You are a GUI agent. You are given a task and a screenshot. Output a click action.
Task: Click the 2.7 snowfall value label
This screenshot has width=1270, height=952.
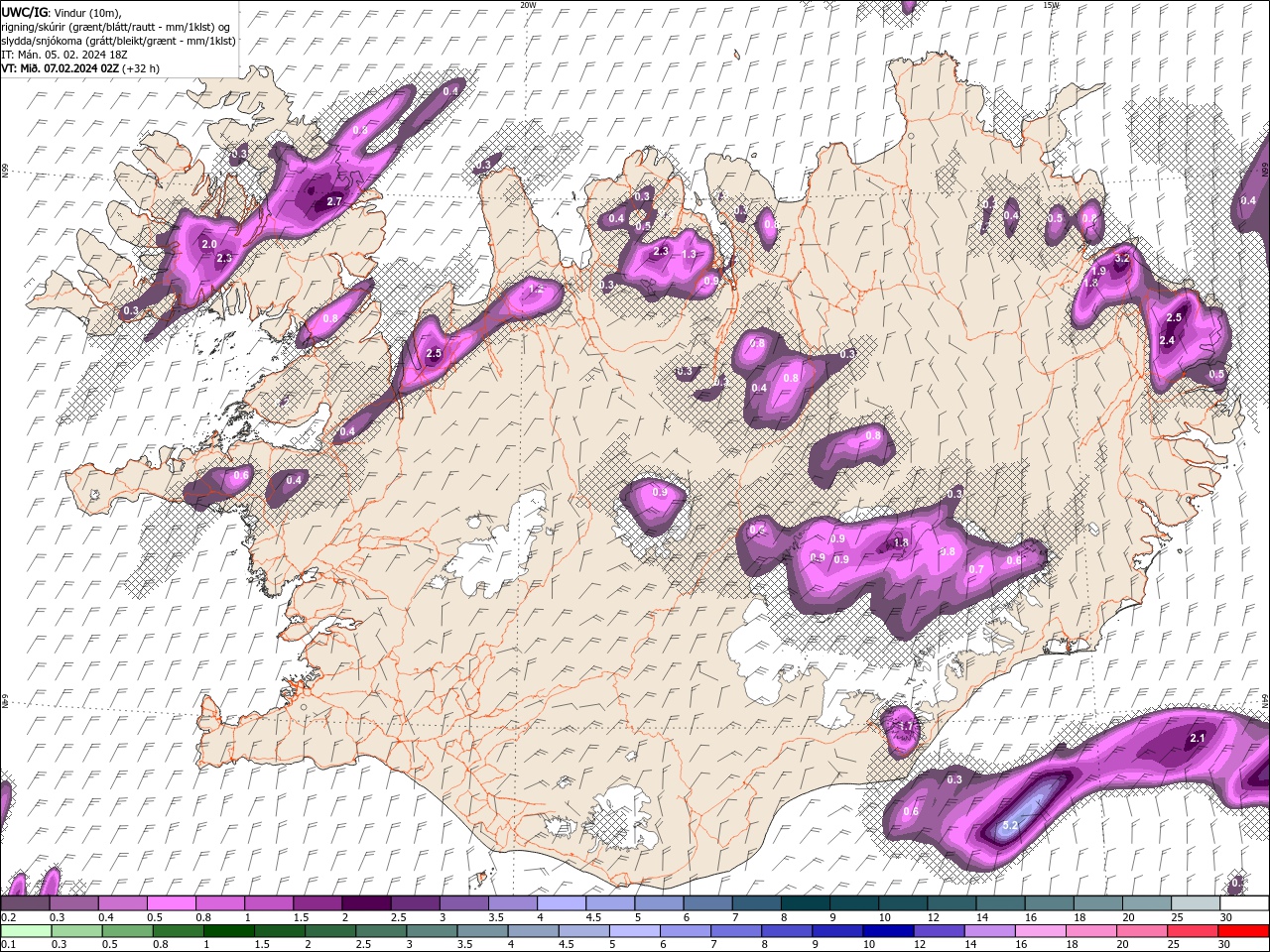tap(334, 201)
